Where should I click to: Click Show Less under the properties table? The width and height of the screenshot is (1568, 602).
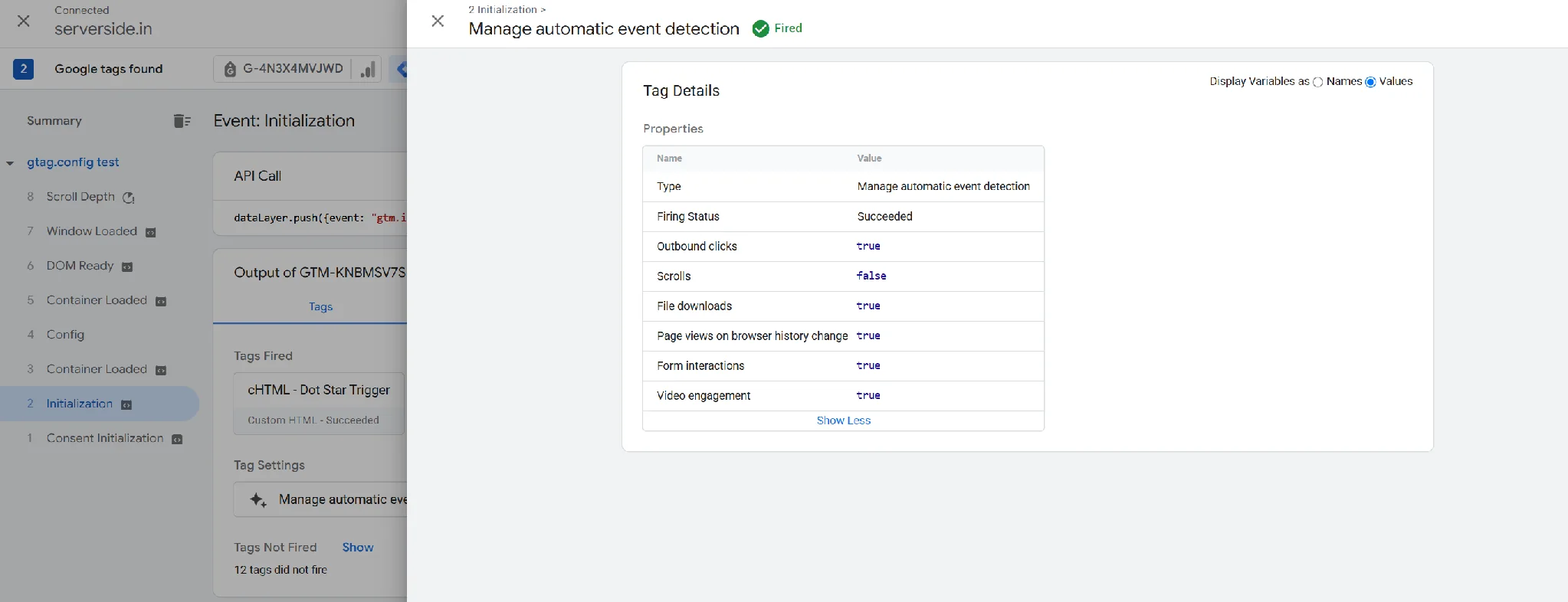(844, 420)
